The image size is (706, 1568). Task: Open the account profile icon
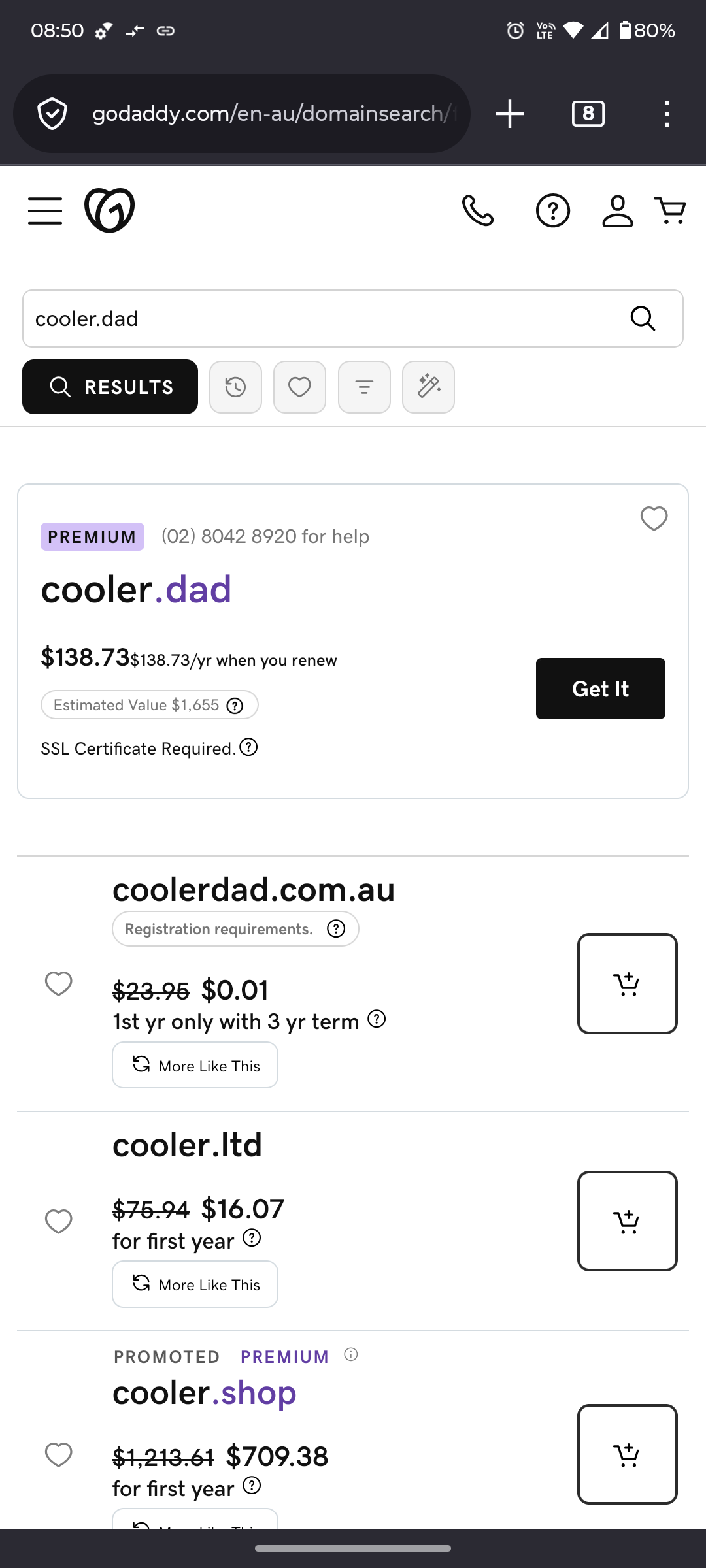617,211
